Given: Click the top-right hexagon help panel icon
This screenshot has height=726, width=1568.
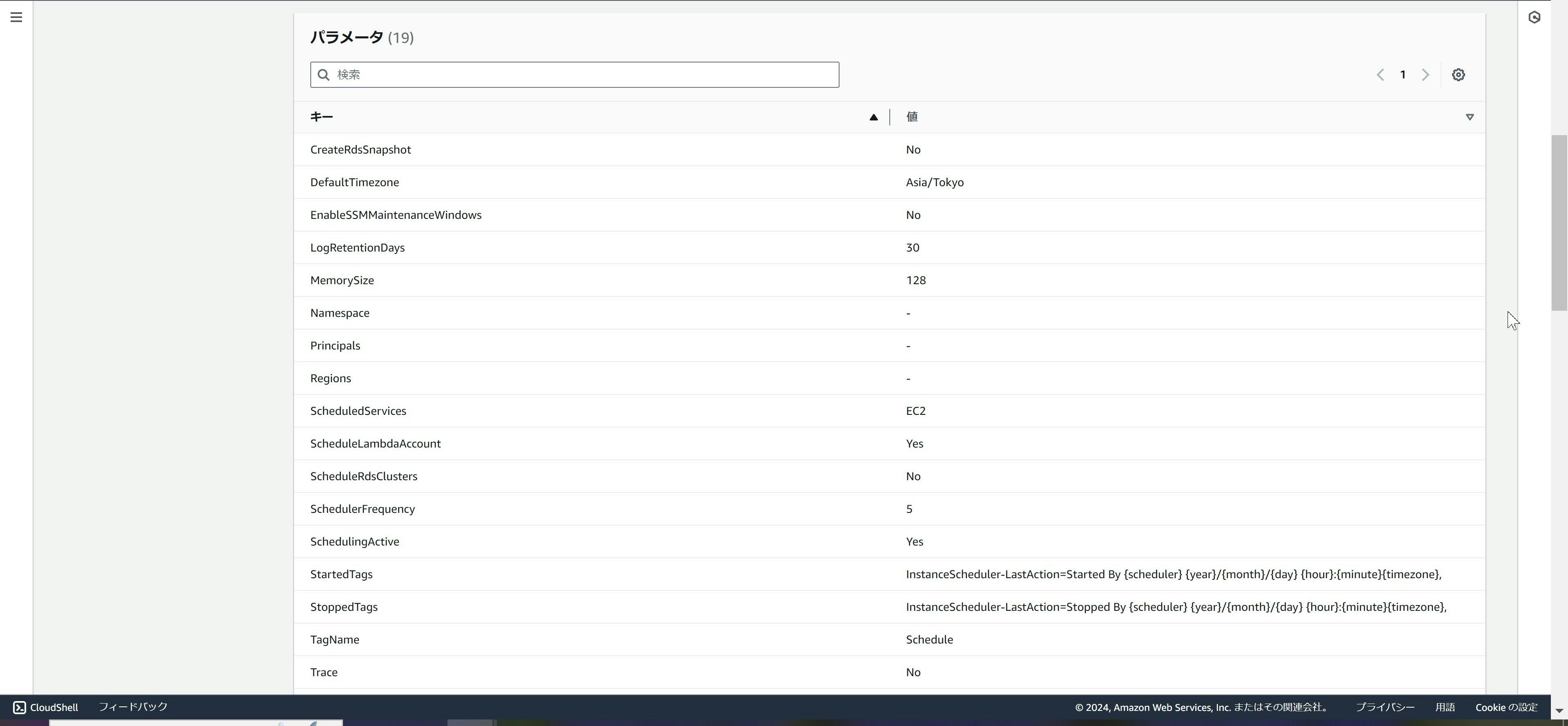Looking at the screenshot, I should (x=1534, y=17).
